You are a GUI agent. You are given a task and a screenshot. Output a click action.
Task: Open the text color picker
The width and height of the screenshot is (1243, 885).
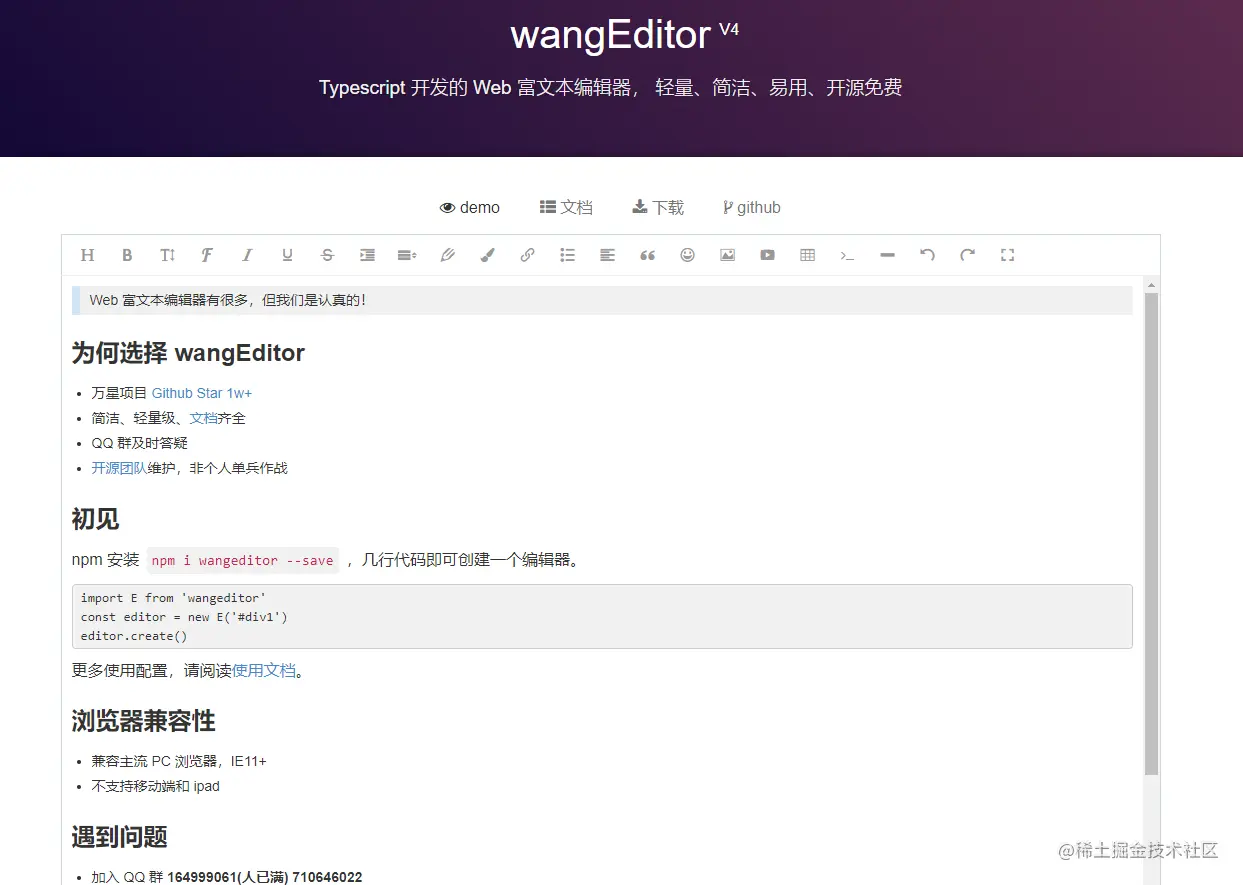447,255
